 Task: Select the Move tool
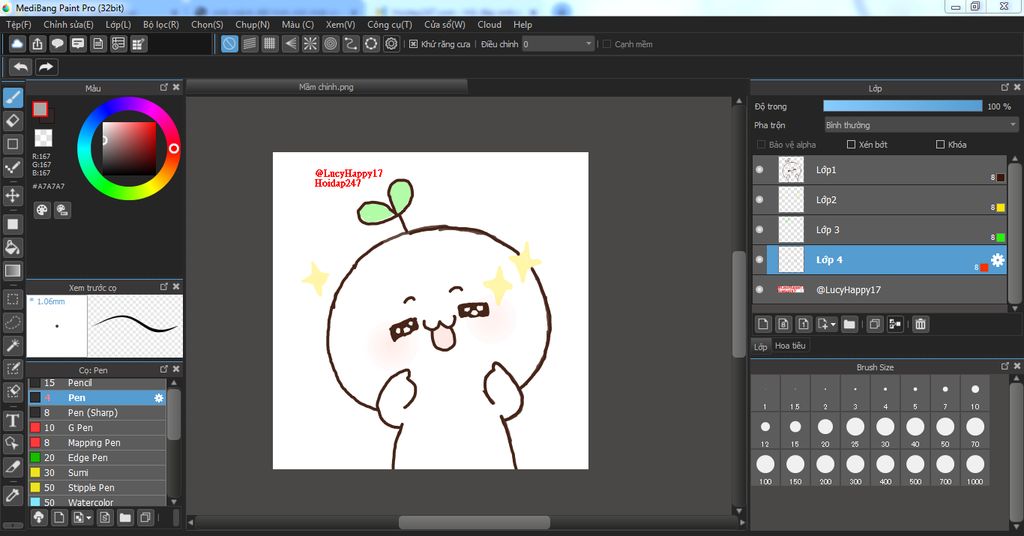12,195
